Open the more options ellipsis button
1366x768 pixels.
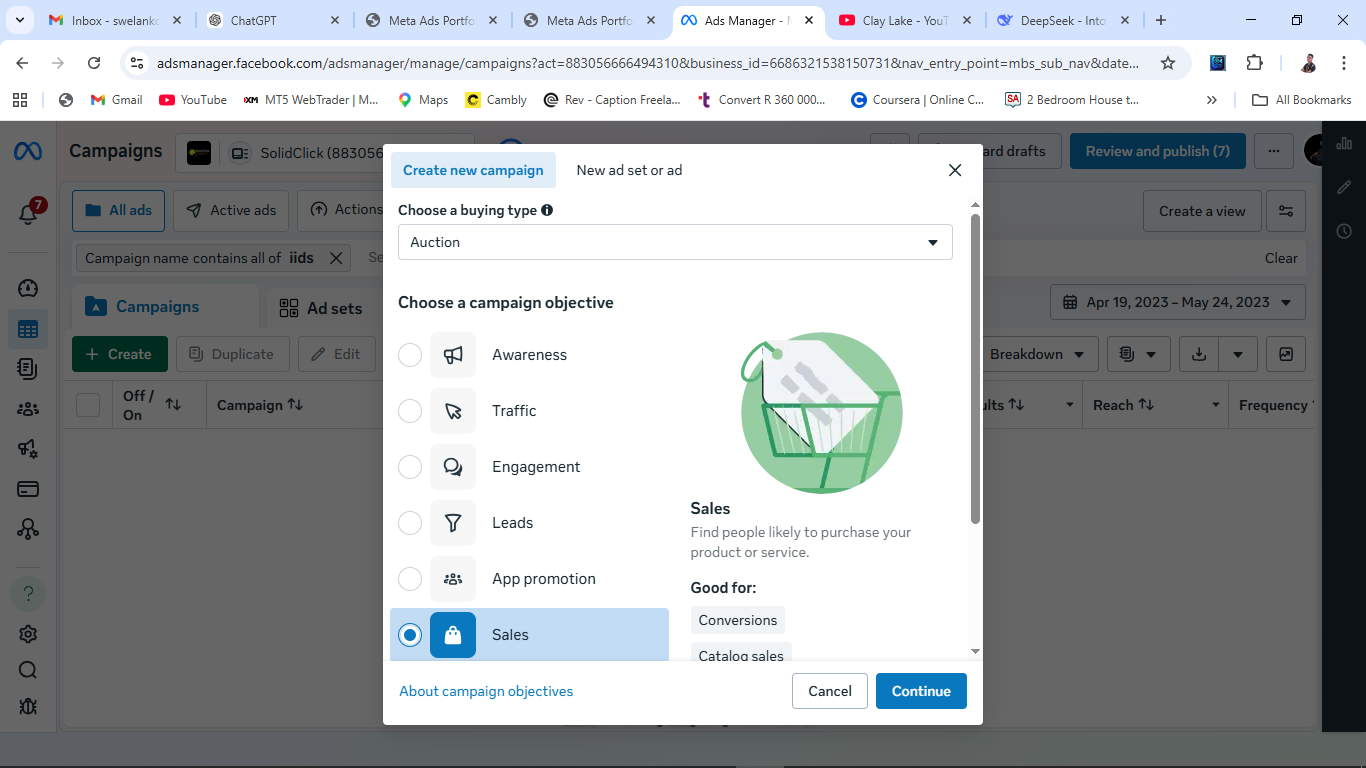point(1273,151)
